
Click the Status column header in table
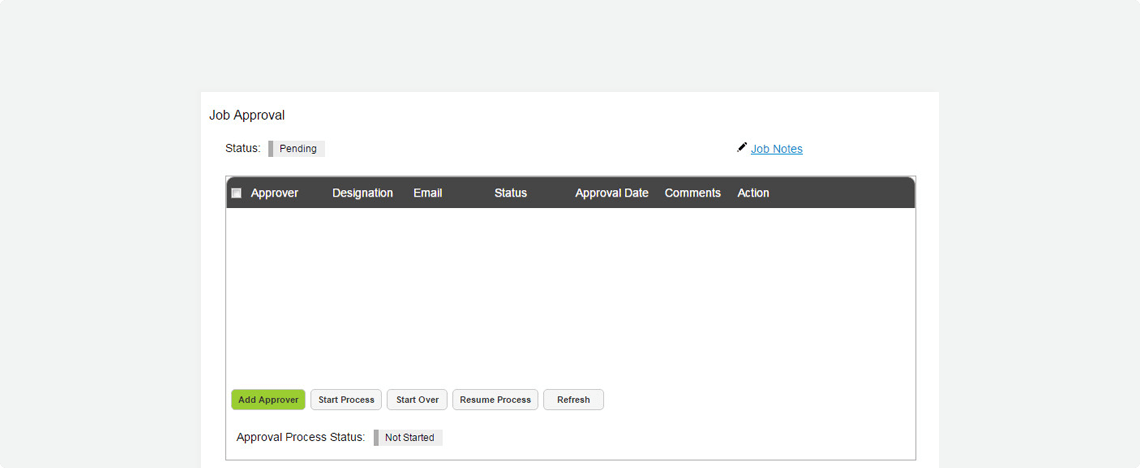click(510, 193)
